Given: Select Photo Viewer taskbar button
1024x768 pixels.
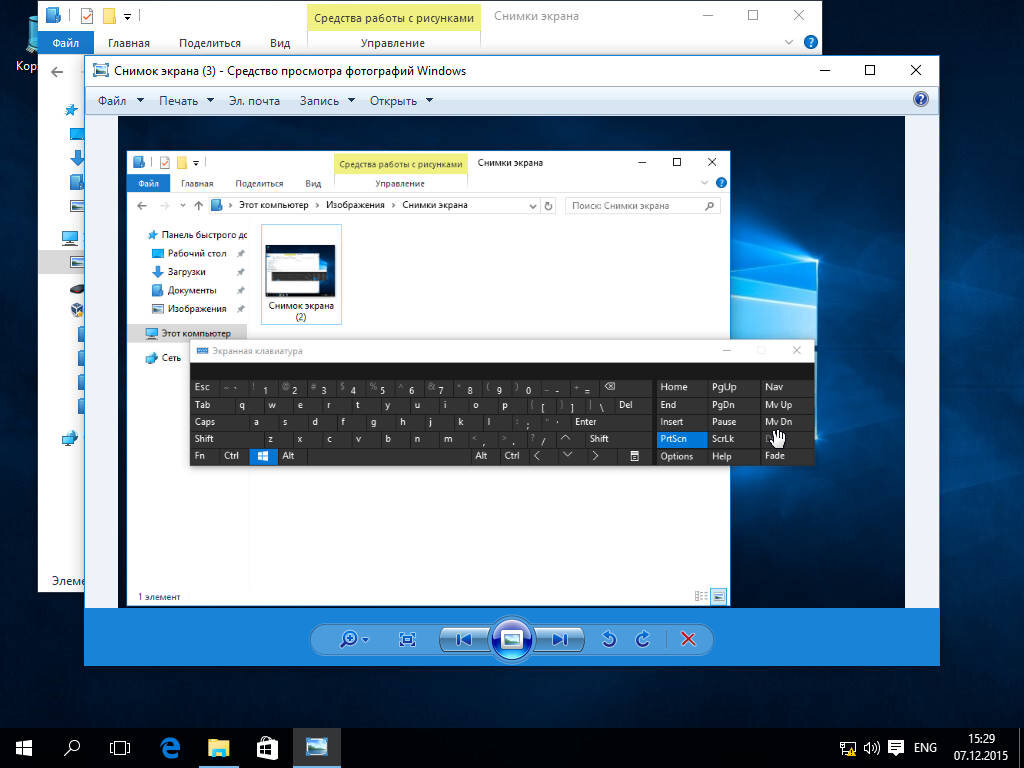Looking at the screenshot, I should [x=317, y=748].
